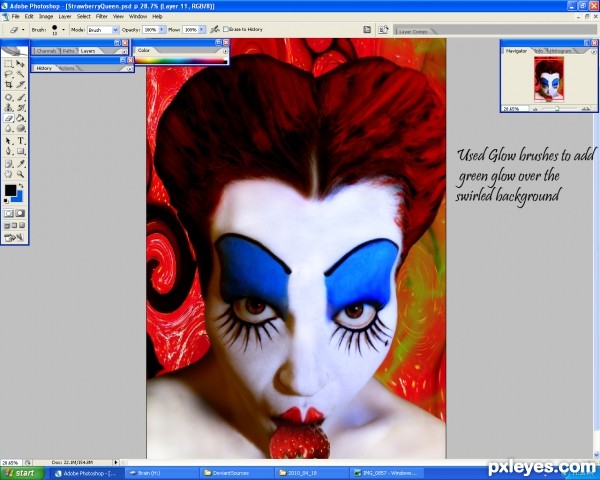This screenshot has width=600, height=480.
Task: Select the Type tool
Action: tap(20, 141)
